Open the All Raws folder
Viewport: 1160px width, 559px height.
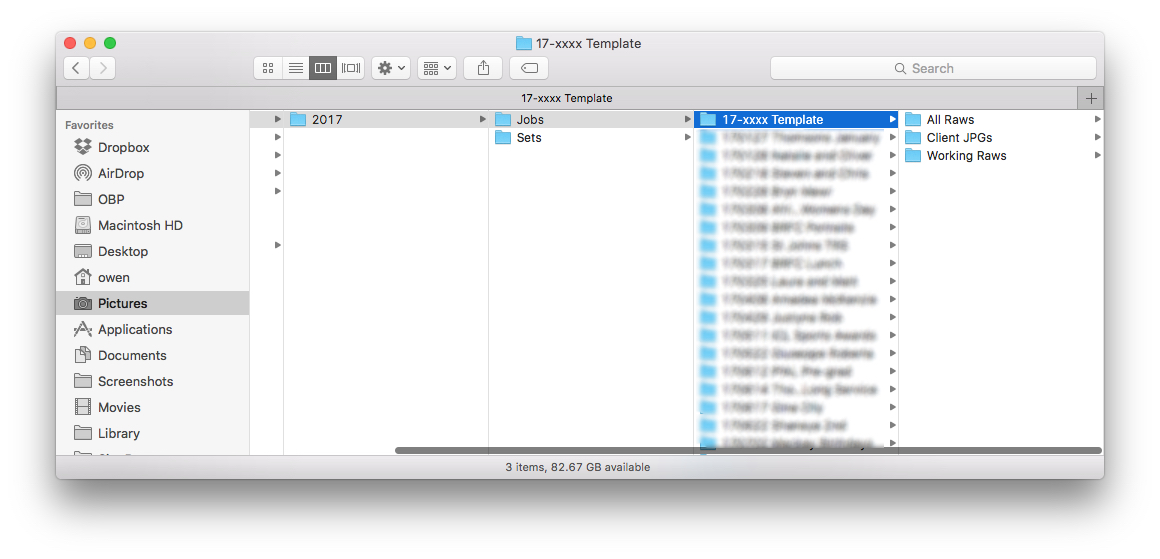click(x=949, y=119)
